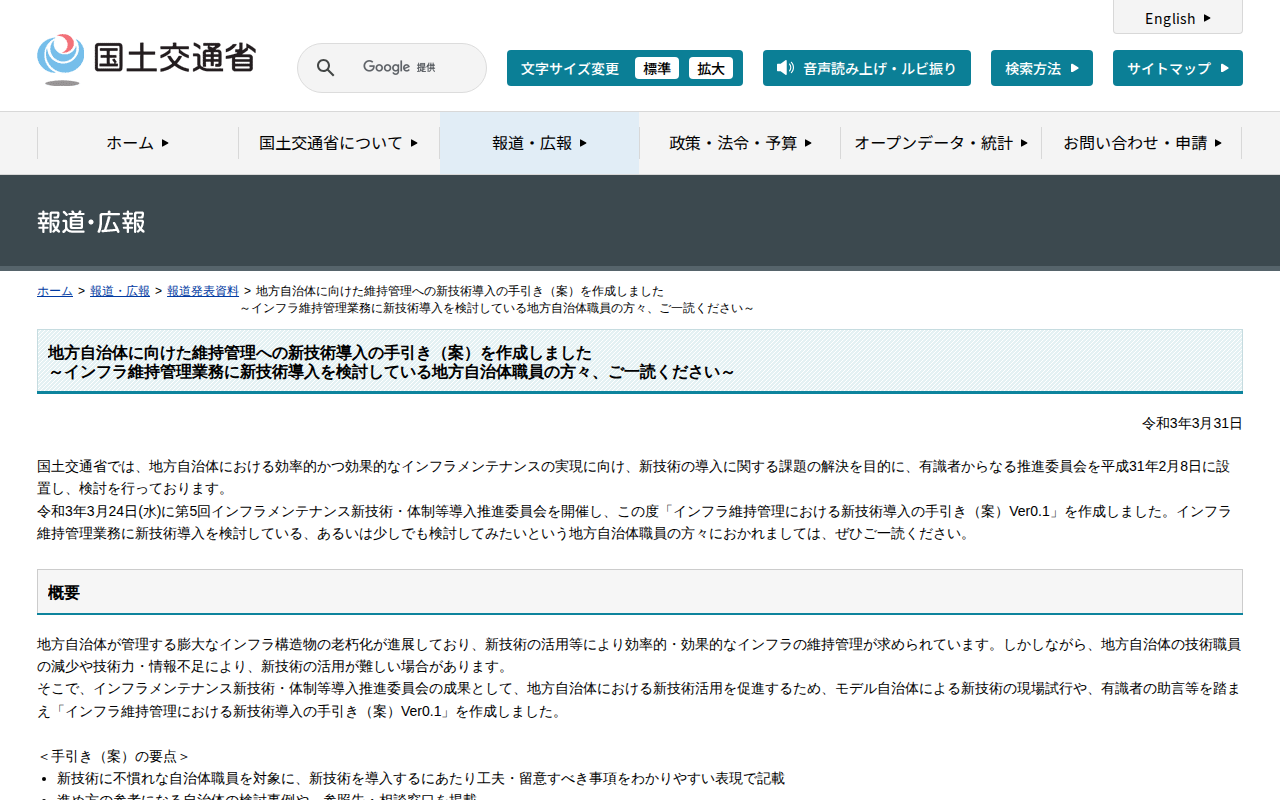Open the 報道発表資料 breadcrumb link
Viewport: 1280px width, 800px height.
click(x=203, y=291)
